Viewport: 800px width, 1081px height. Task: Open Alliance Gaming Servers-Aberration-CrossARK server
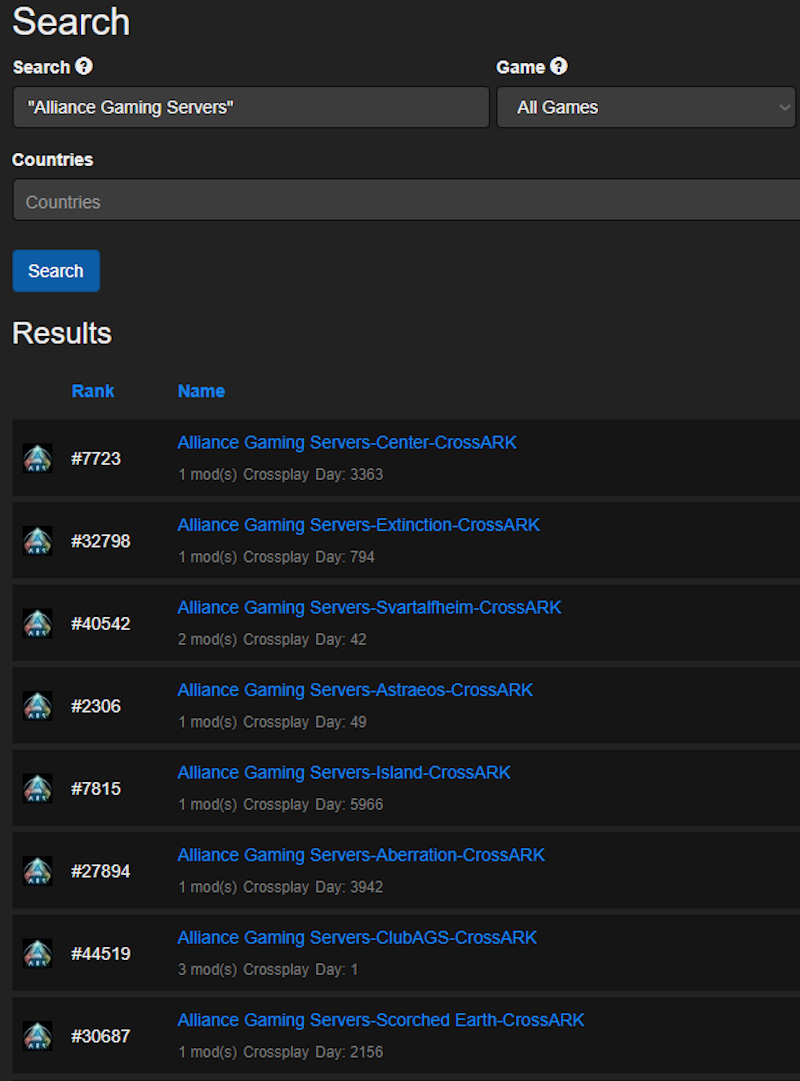point(361,855)
